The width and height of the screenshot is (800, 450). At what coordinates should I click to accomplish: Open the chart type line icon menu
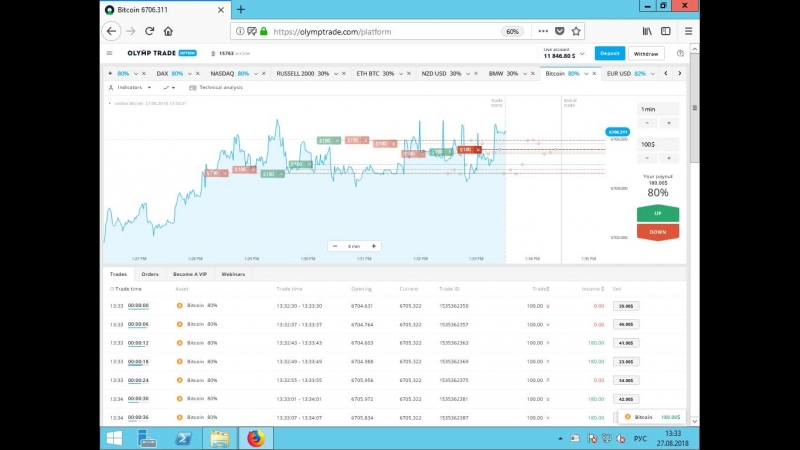169,88
